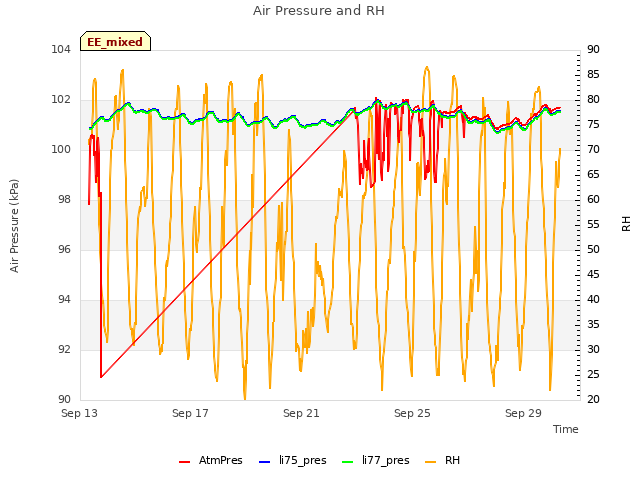Click the RH axis value 50
The image size is (640, 480).
point(593,249)
